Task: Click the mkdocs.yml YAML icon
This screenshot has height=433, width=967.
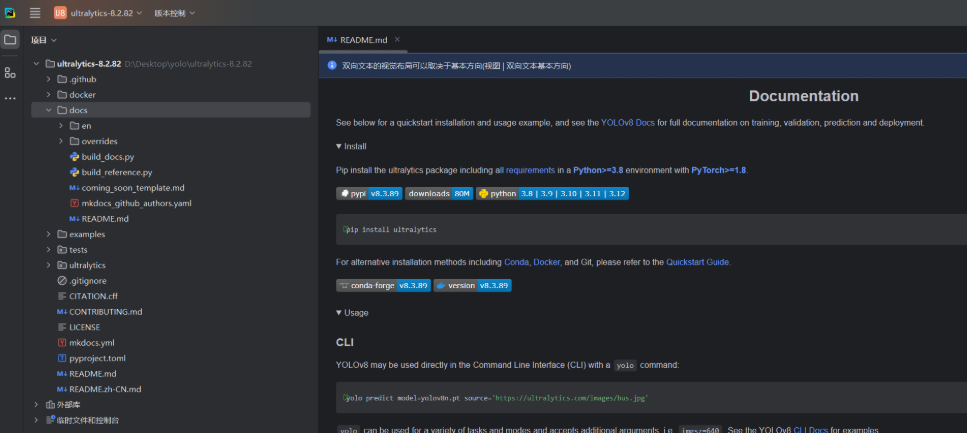Action: coord(62,343)
